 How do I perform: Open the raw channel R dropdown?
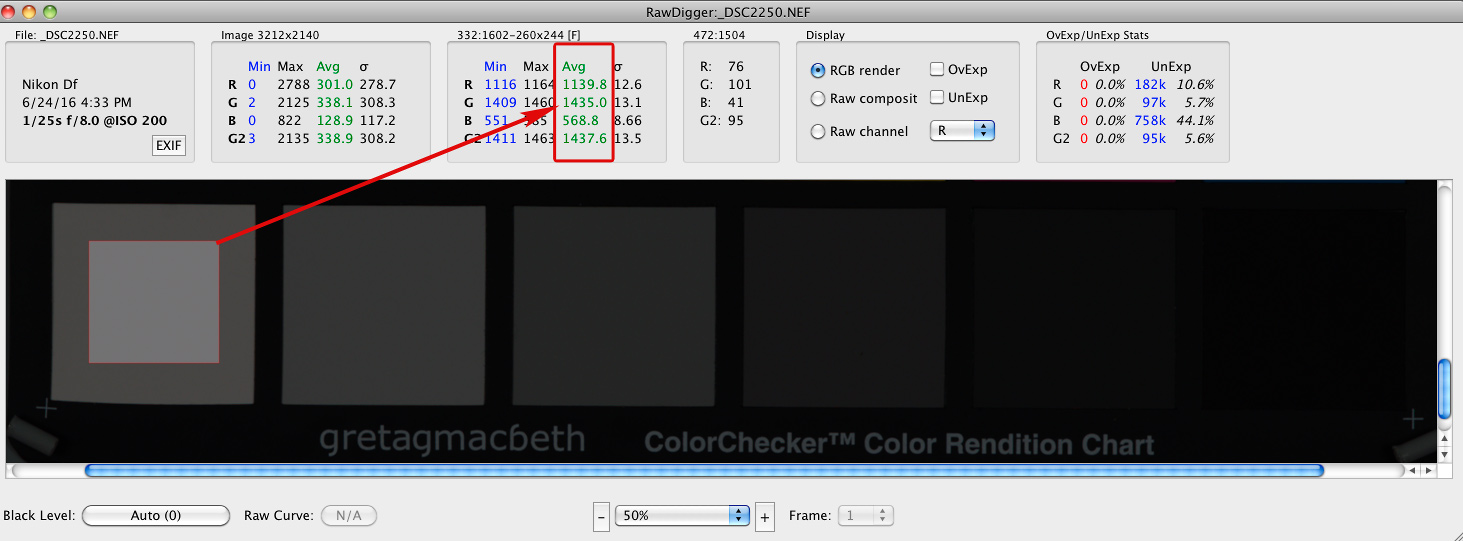(962, 131)
